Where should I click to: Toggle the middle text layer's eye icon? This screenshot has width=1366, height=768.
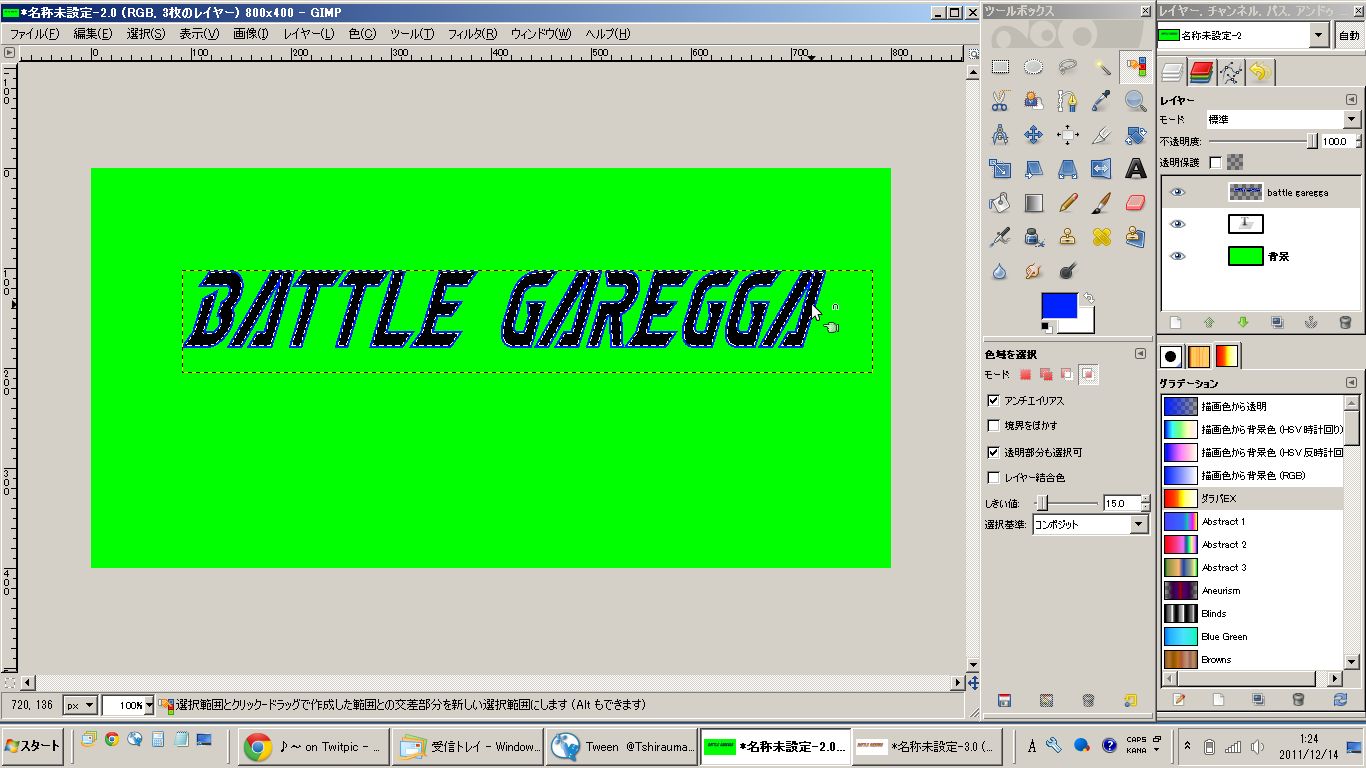point(1177,224)
